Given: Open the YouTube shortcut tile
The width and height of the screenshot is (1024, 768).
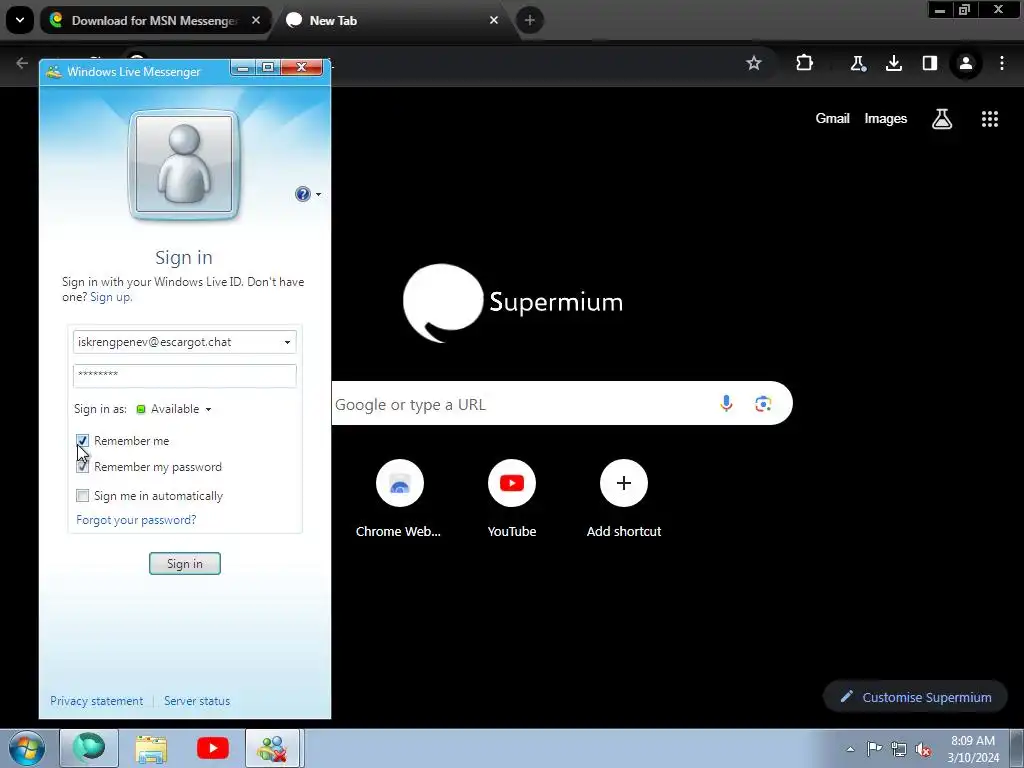Looking at the screenshot, I should click(x=511, y=498).
